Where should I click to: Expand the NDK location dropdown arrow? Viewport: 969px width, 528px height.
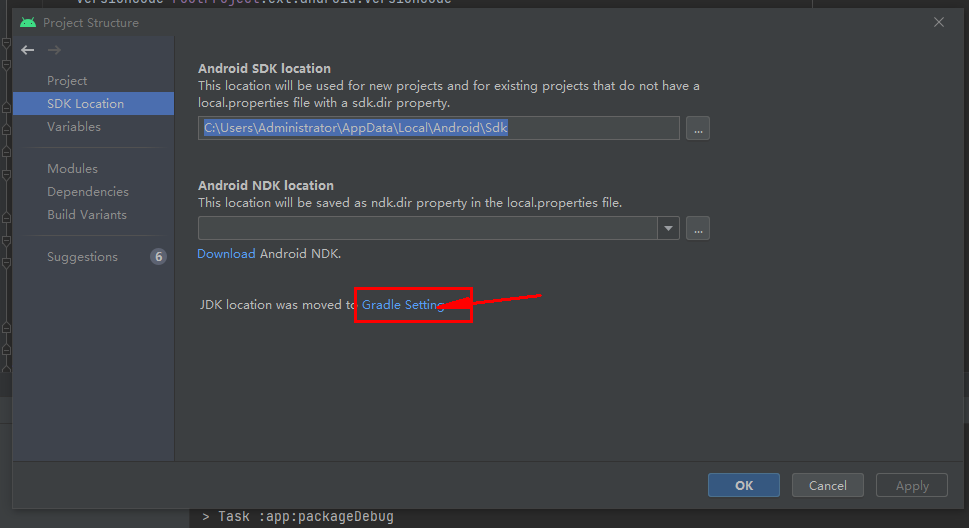pos(668,228)
